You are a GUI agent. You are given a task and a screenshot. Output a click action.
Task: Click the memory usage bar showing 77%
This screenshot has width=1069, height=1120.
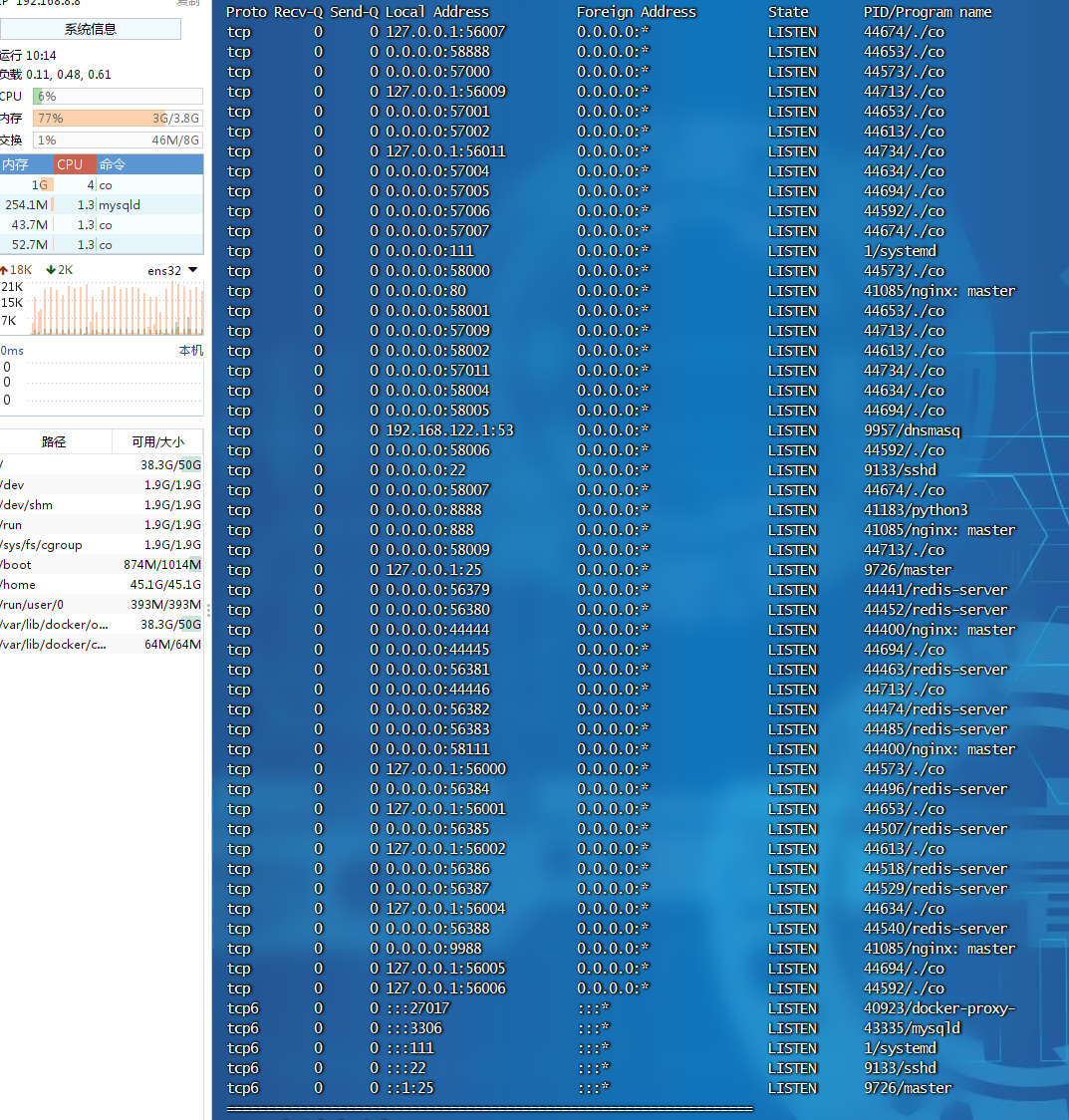click(x=118, y=119)
